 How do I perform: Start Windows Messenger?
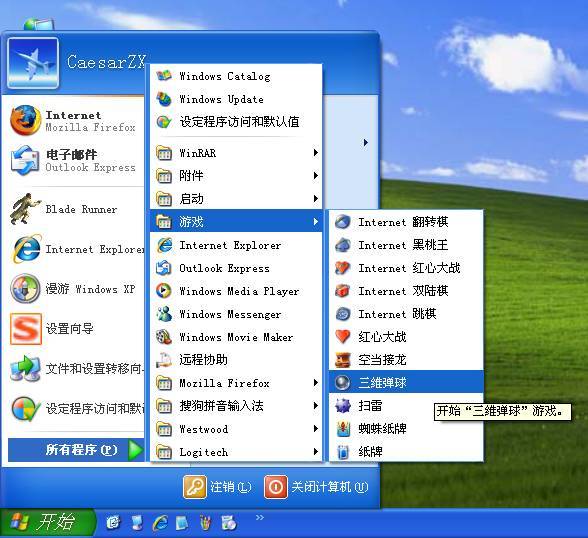pyautogui.click(x=236, y=314)
